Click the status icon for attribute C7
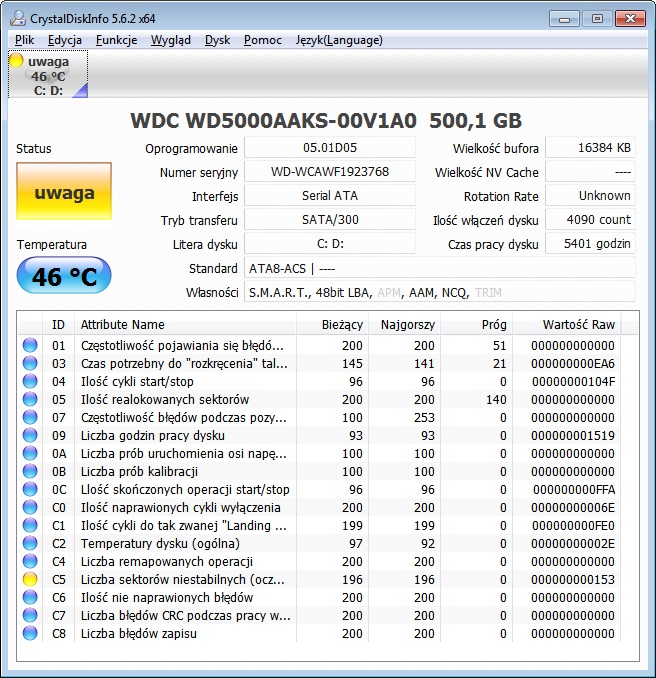This screenshot has height=678, width=656. pyautogui.click(x=30, y=615)
